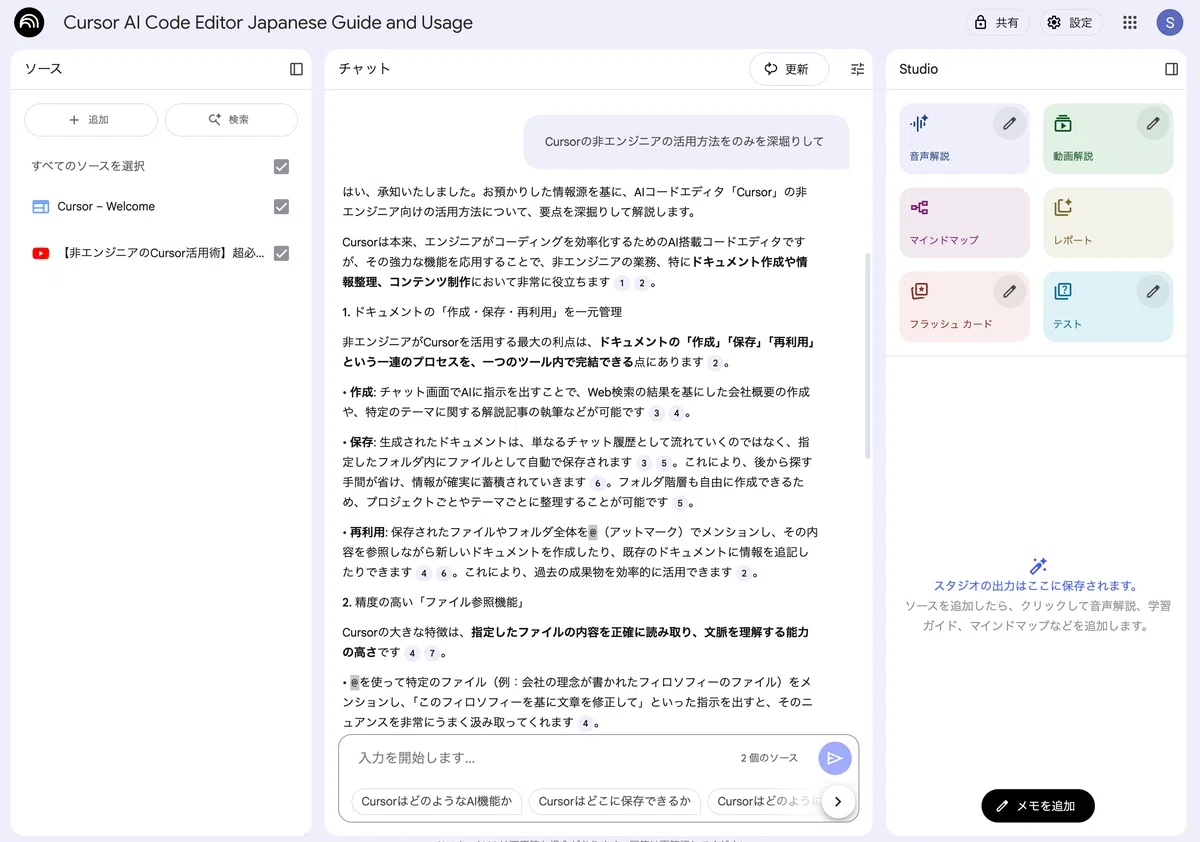
Task: Click the YouTube source icon
Action: coord(40,254)
